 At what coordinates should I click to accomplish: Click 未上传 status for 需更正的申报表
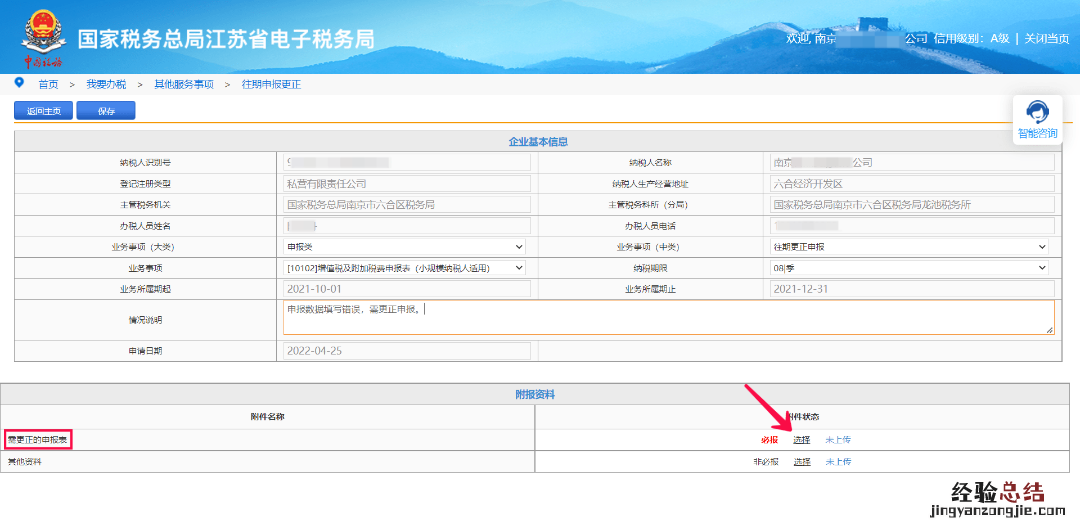838,440
